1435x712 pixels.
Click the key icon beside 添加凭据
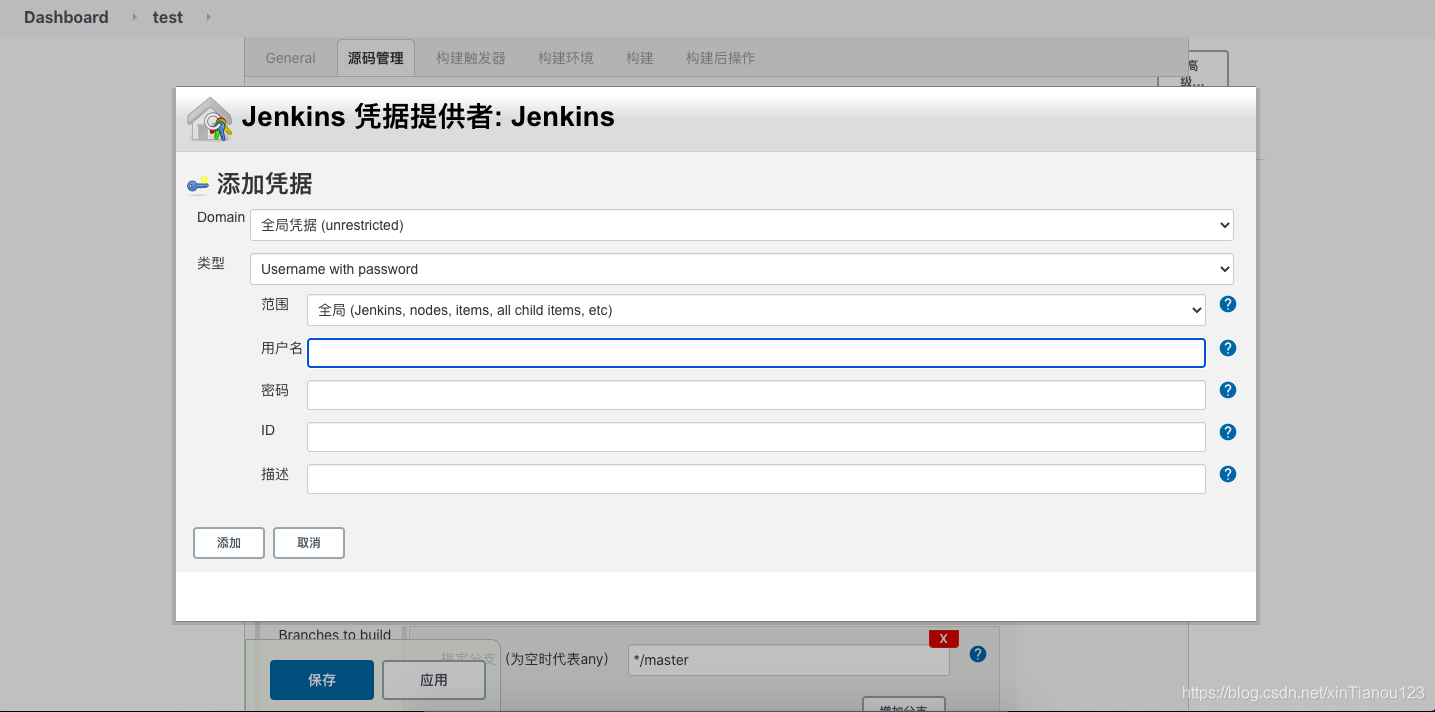pos(198,185)
